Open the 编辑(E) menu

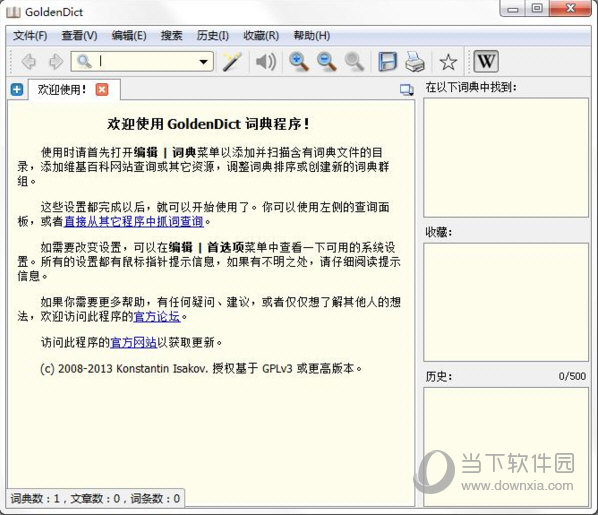coord(129,36)
